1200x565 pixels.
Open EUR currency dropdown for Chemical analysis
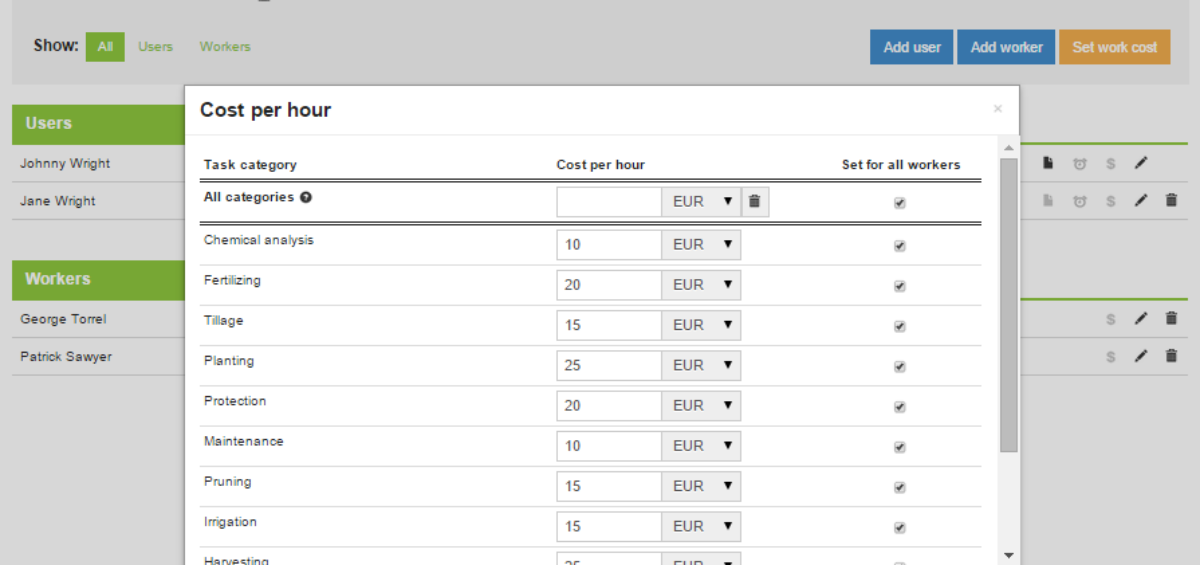tap(701, 245)
